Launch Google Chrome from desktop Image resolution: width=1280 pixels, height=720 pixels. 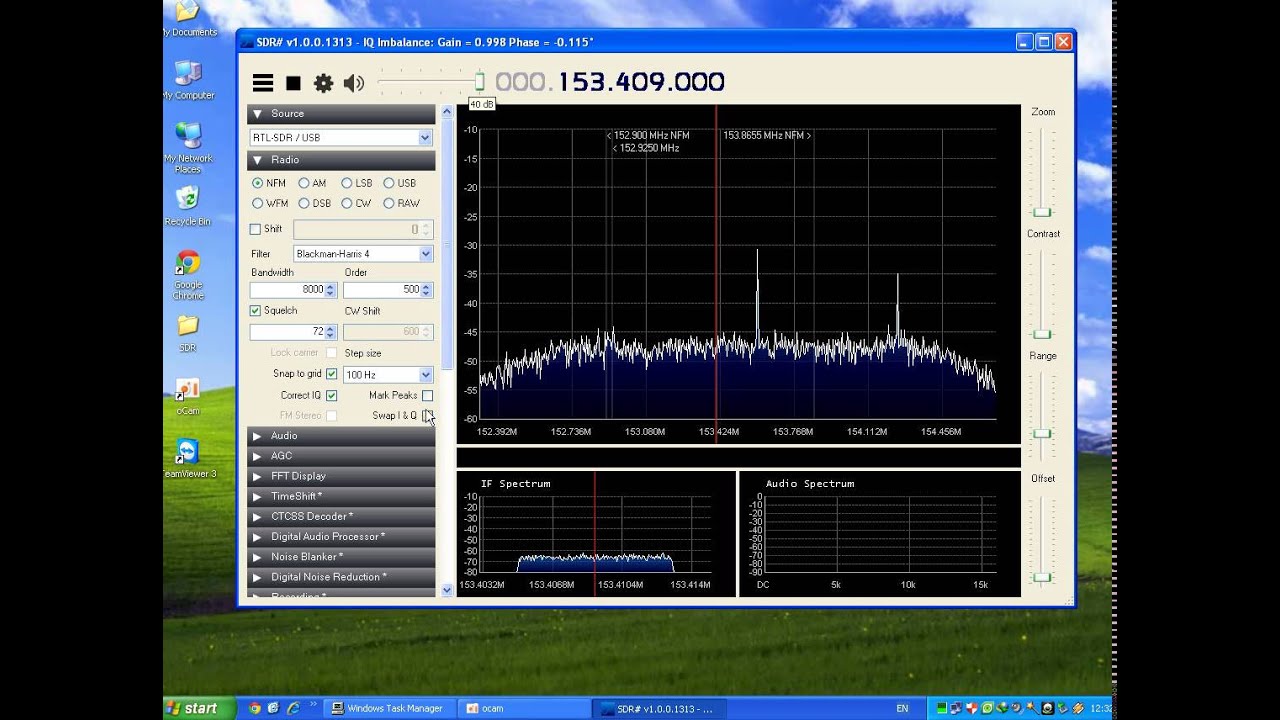tap(188, 275)
